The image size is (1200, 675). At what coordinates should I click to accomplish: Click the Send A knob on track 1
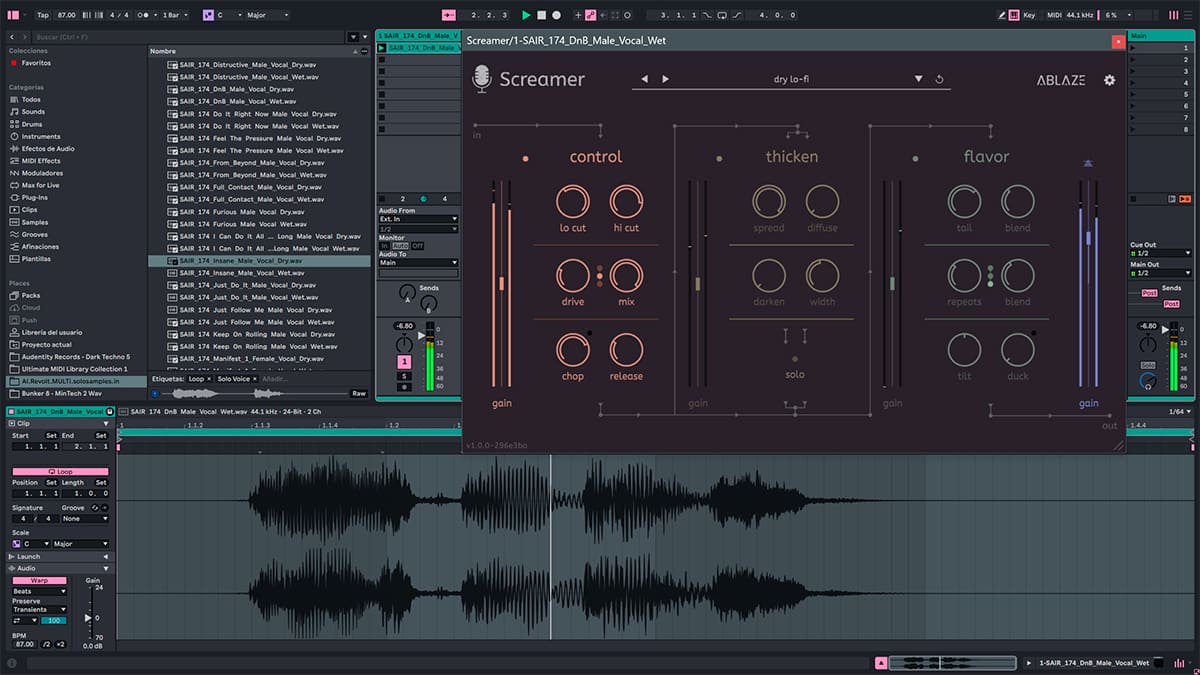click(x=405, y=292)
